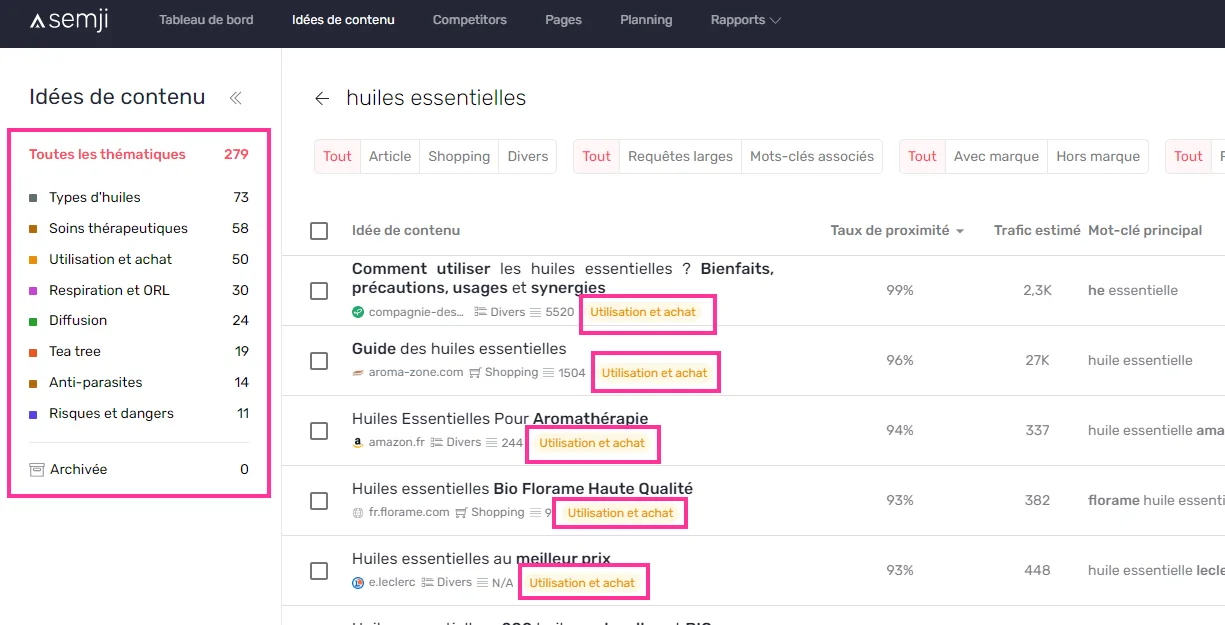Image resolution: width=1225 pixels, height=625 pixels.
Task: Click the aroma-zone.com favicon
Action: click(x=358, y=372)
